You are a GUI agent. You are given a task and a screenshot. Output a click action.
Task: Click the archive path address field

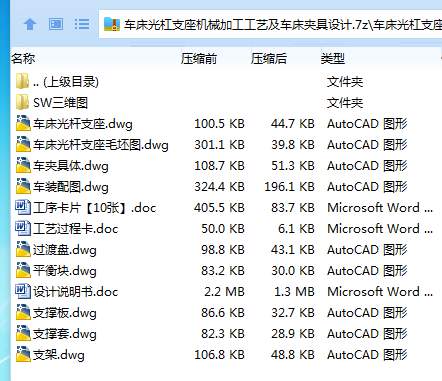[270, 24]
